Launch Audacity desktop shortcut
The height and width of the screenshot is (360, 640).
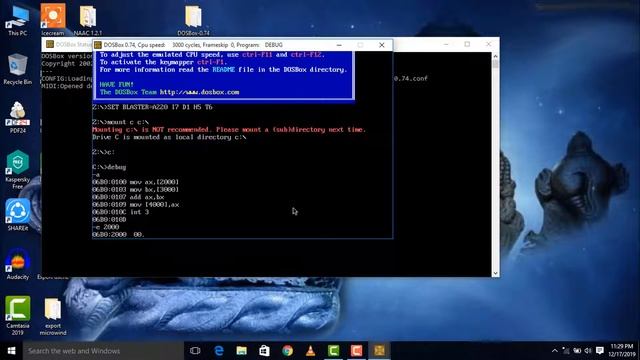(x=18, y=264)
